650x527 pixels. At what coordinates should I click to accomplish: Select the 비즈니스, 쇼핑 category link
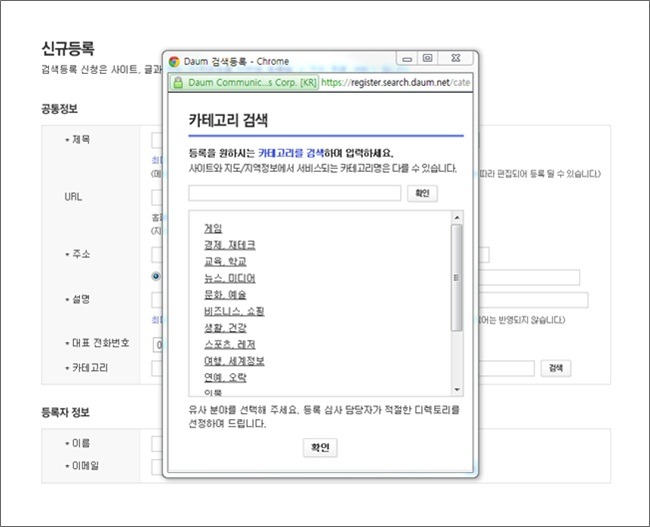(x=234, y=311)
